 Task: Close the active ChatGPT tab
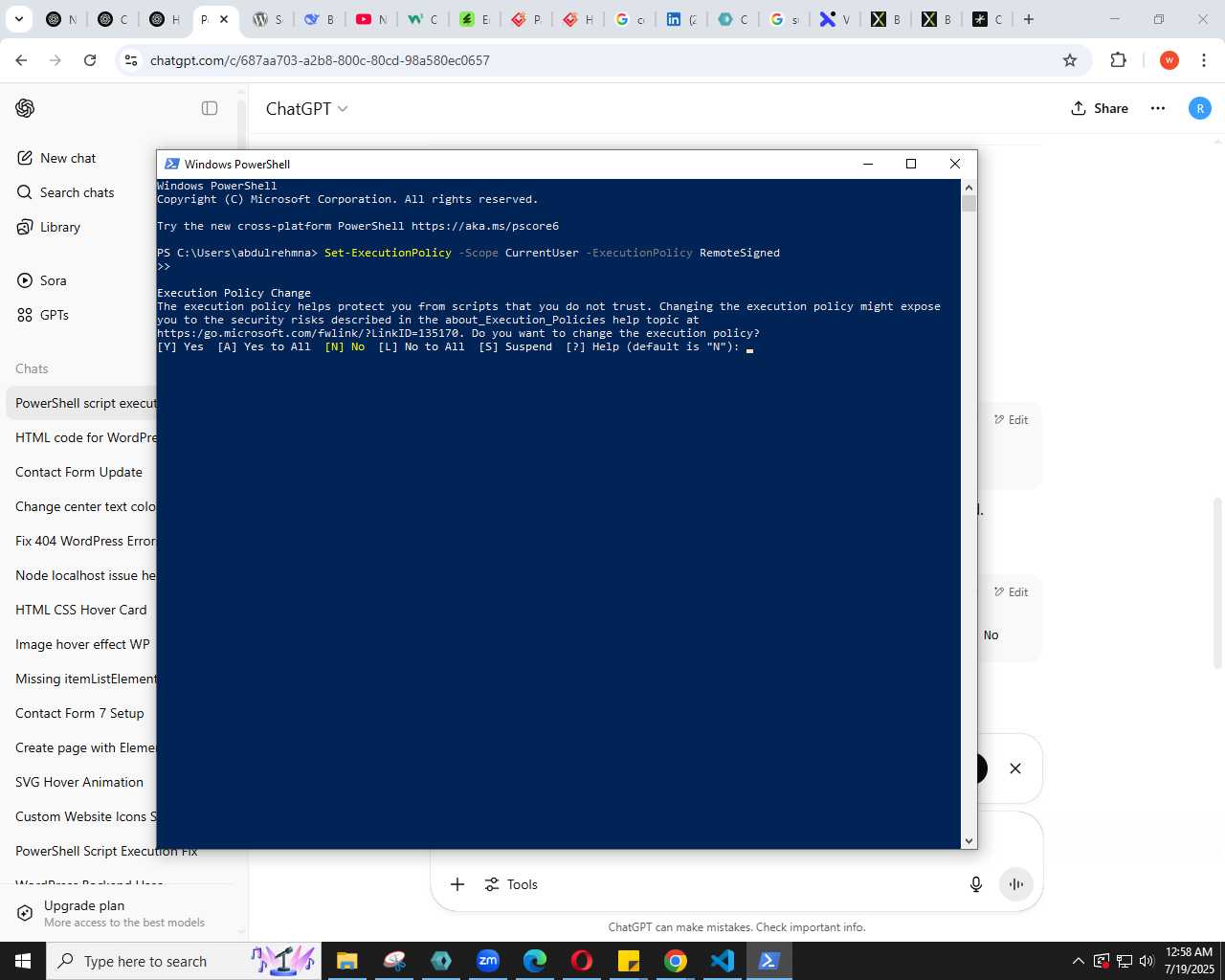pos(224,19)
